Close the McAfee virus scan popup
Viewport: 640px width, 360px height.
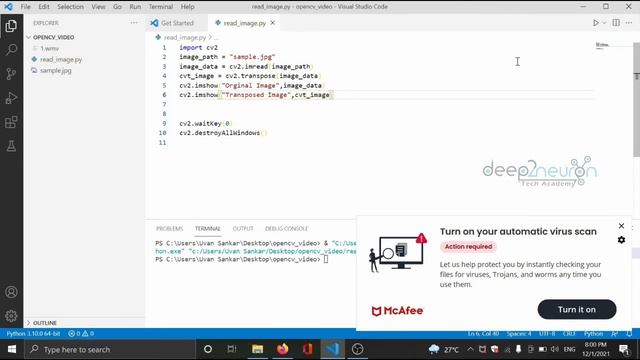[x=621, y=226]
